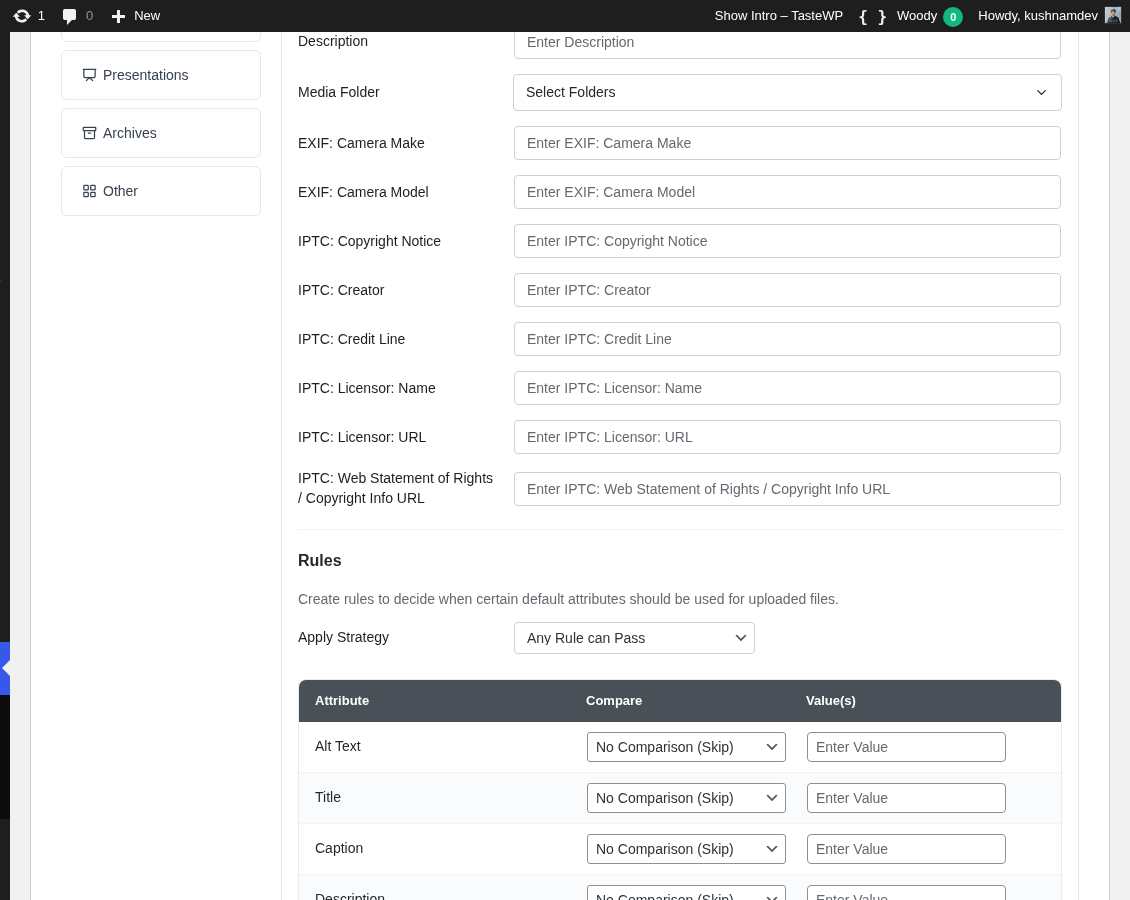Select the Archives category
This screenshot has height=900, width=1130.
tap(130, 133)
